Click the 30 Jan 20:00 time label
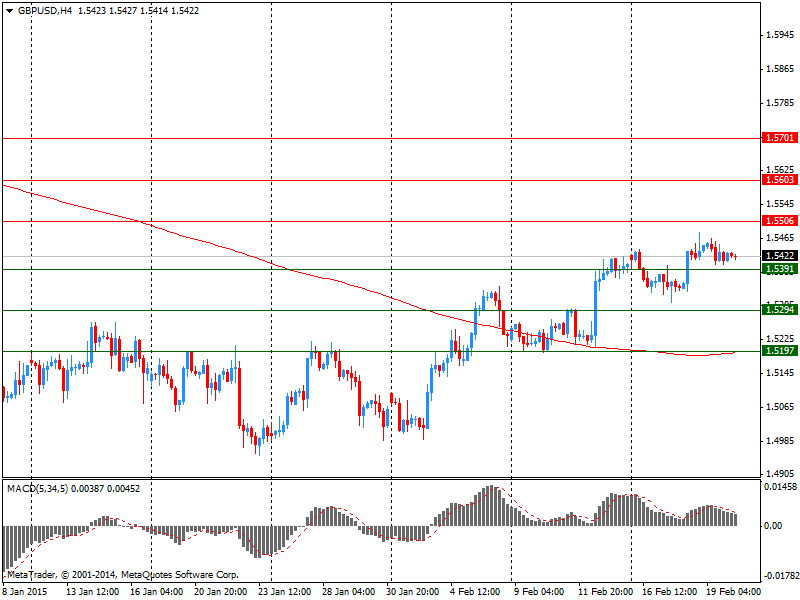 coord(412,592)
